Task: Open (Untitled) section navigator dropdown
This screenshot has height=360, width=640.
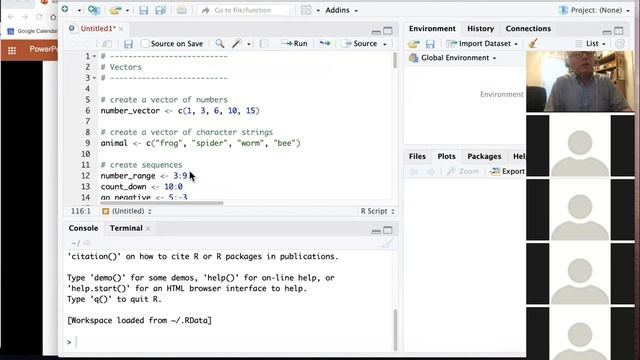Action: [x=127, y=211]
